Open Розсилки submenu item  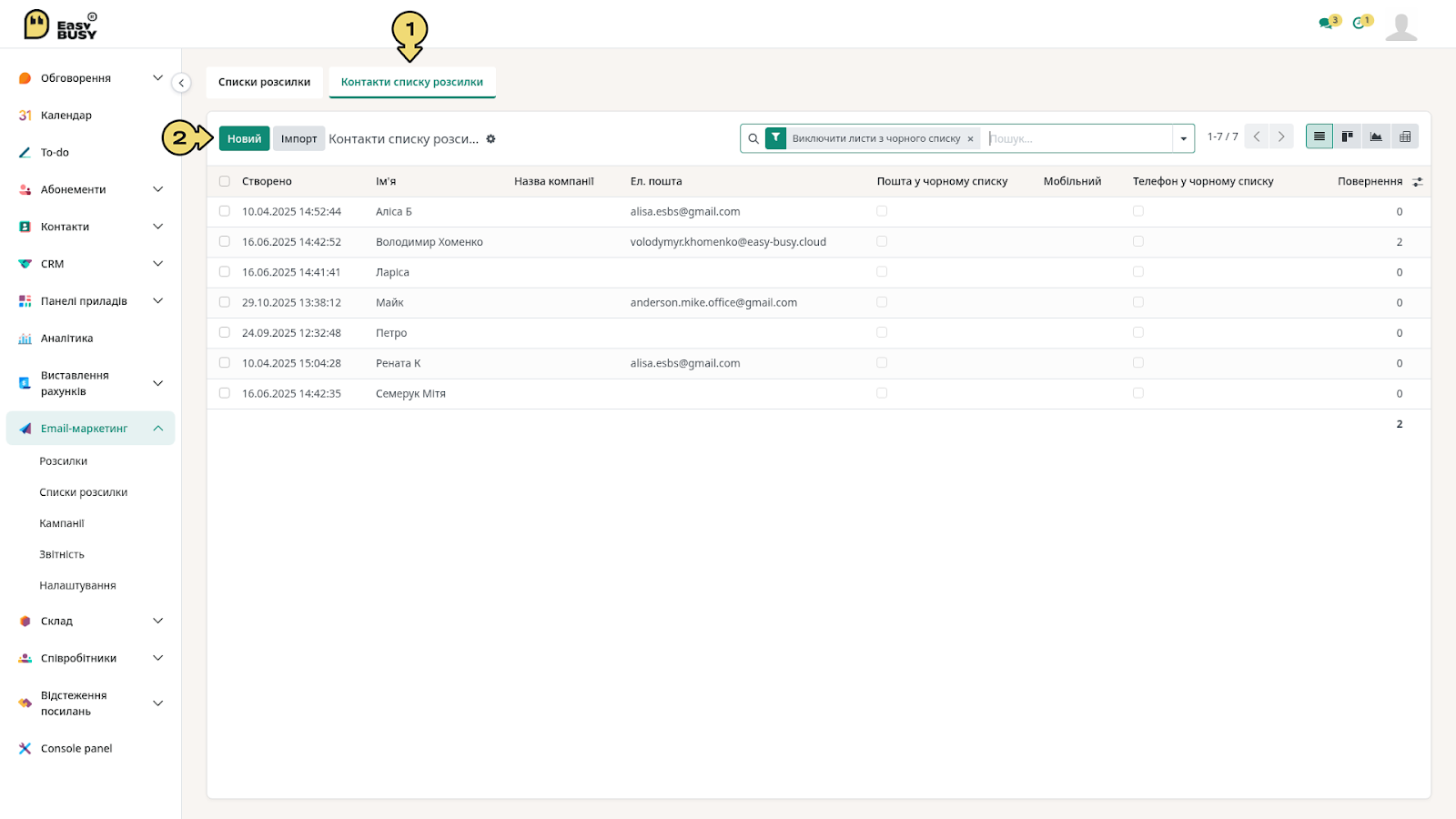click(64, 461)
